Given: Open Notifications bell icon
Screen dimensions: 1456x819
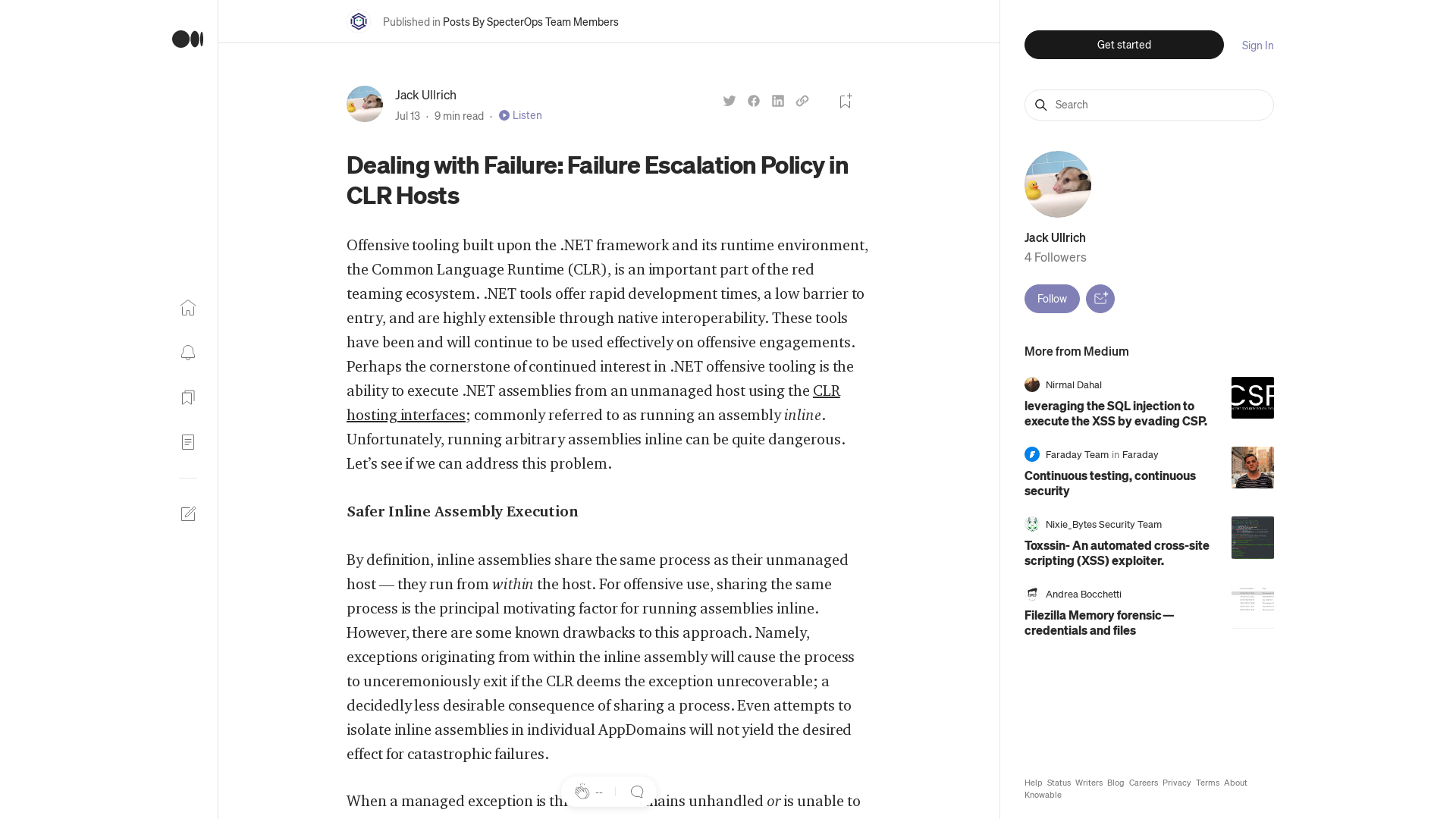Looking at the screenshot, I should coord(187,353).
